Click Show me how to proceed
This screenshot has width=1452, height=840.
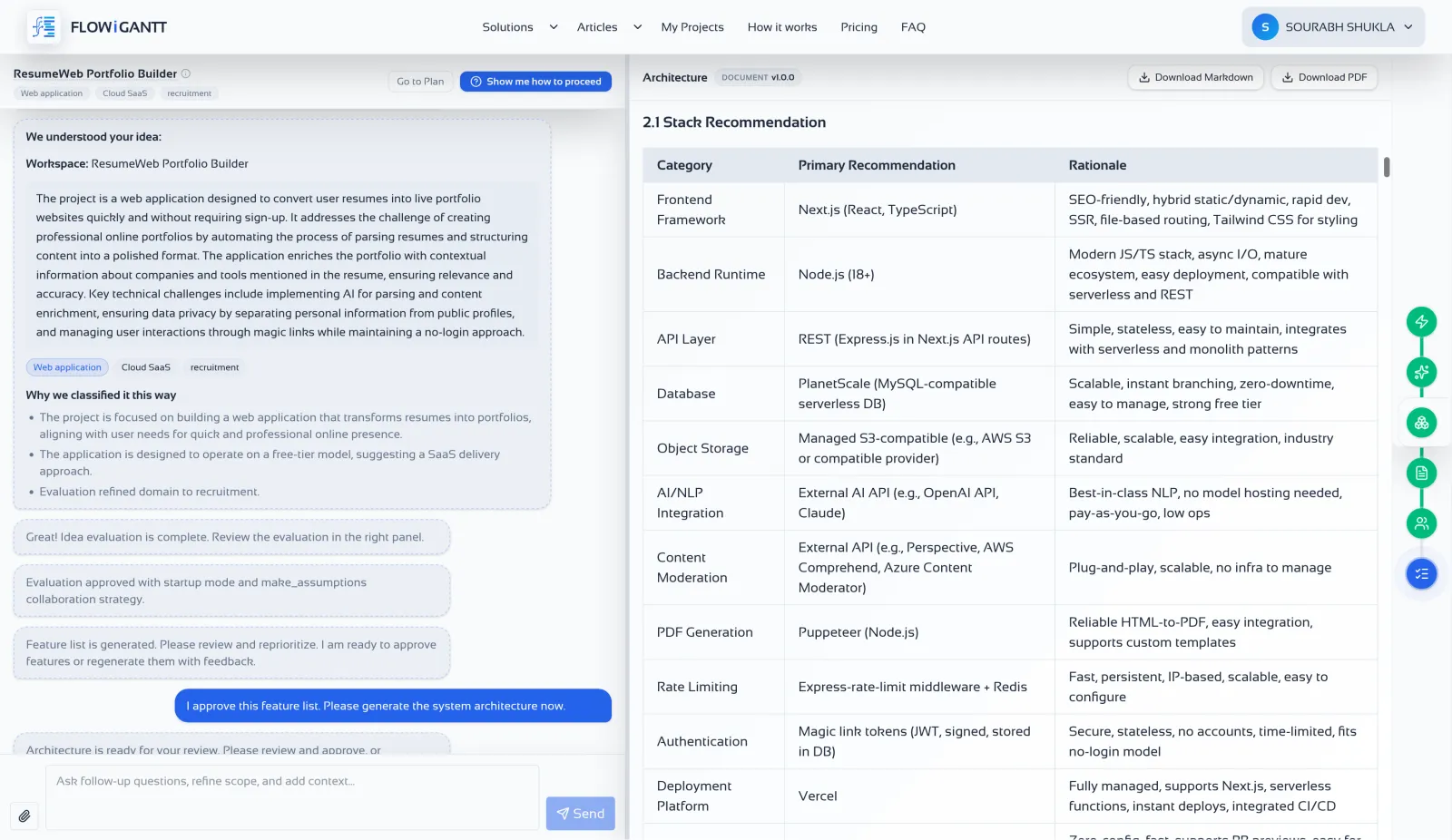tap(535, 82)
